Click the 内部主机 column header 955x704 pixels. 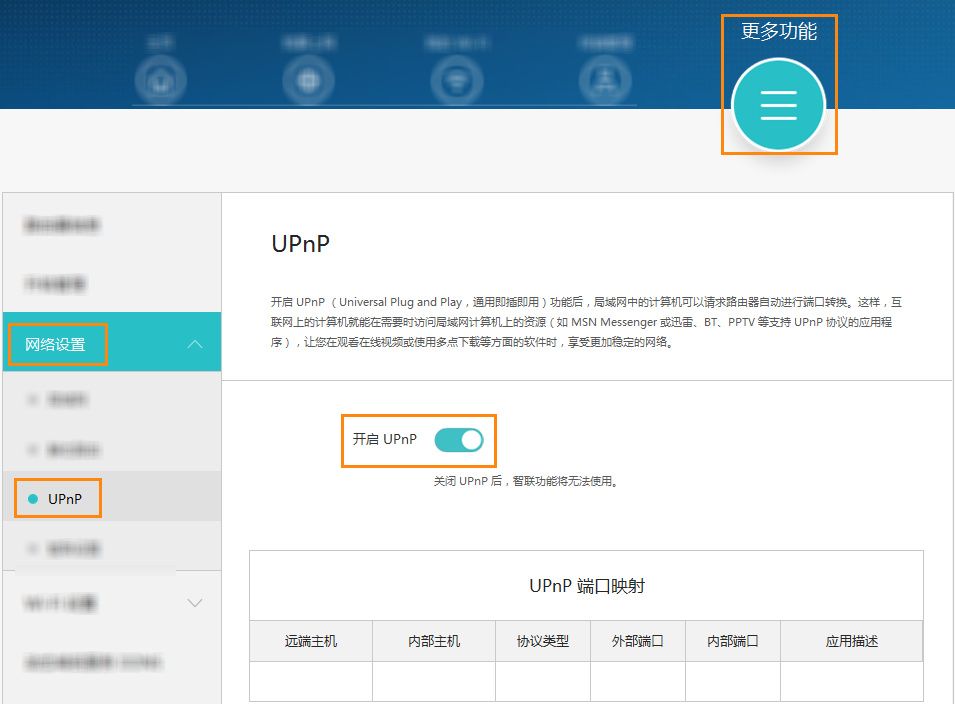434,641
